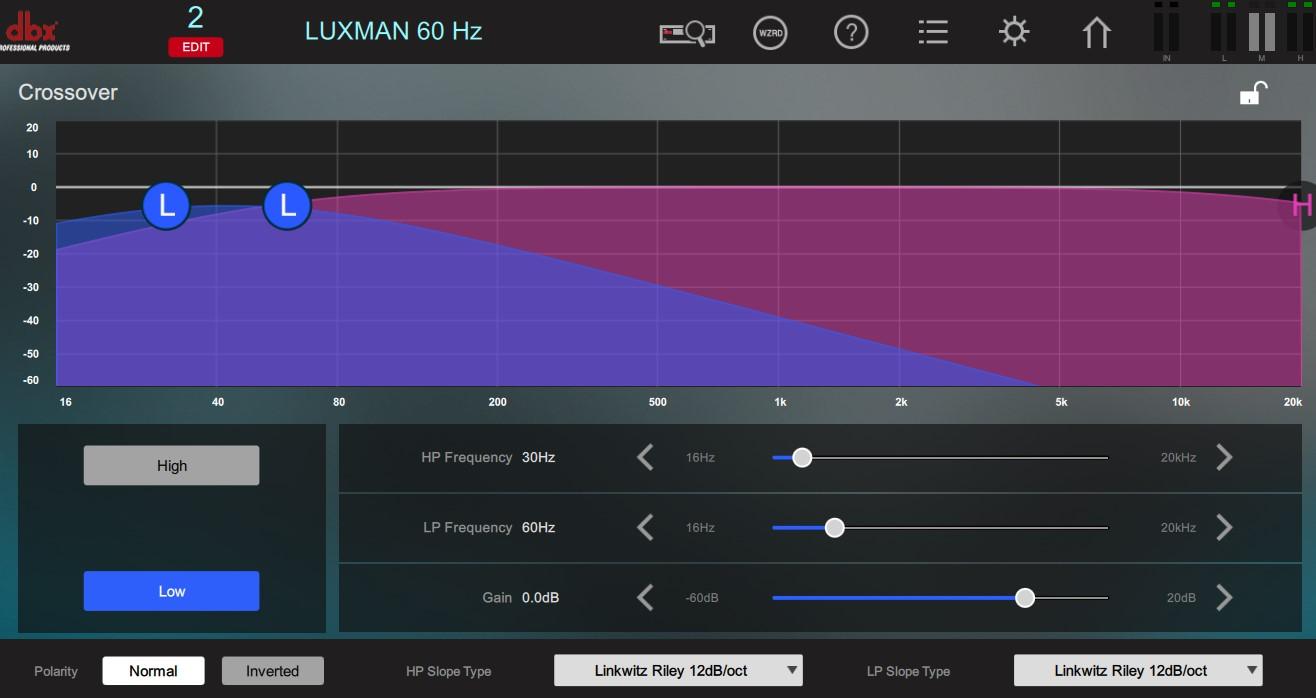The height and width of the screenshot is (698, 1316).
Task: Open the help question mark icon
Action: [850, 33]
